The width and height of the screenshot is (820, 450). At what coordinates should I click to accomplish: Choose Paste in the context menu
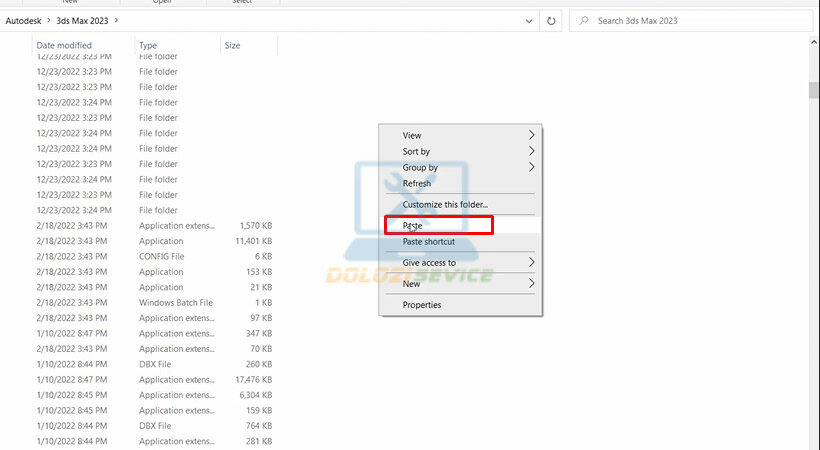click(x=460, y=226)
